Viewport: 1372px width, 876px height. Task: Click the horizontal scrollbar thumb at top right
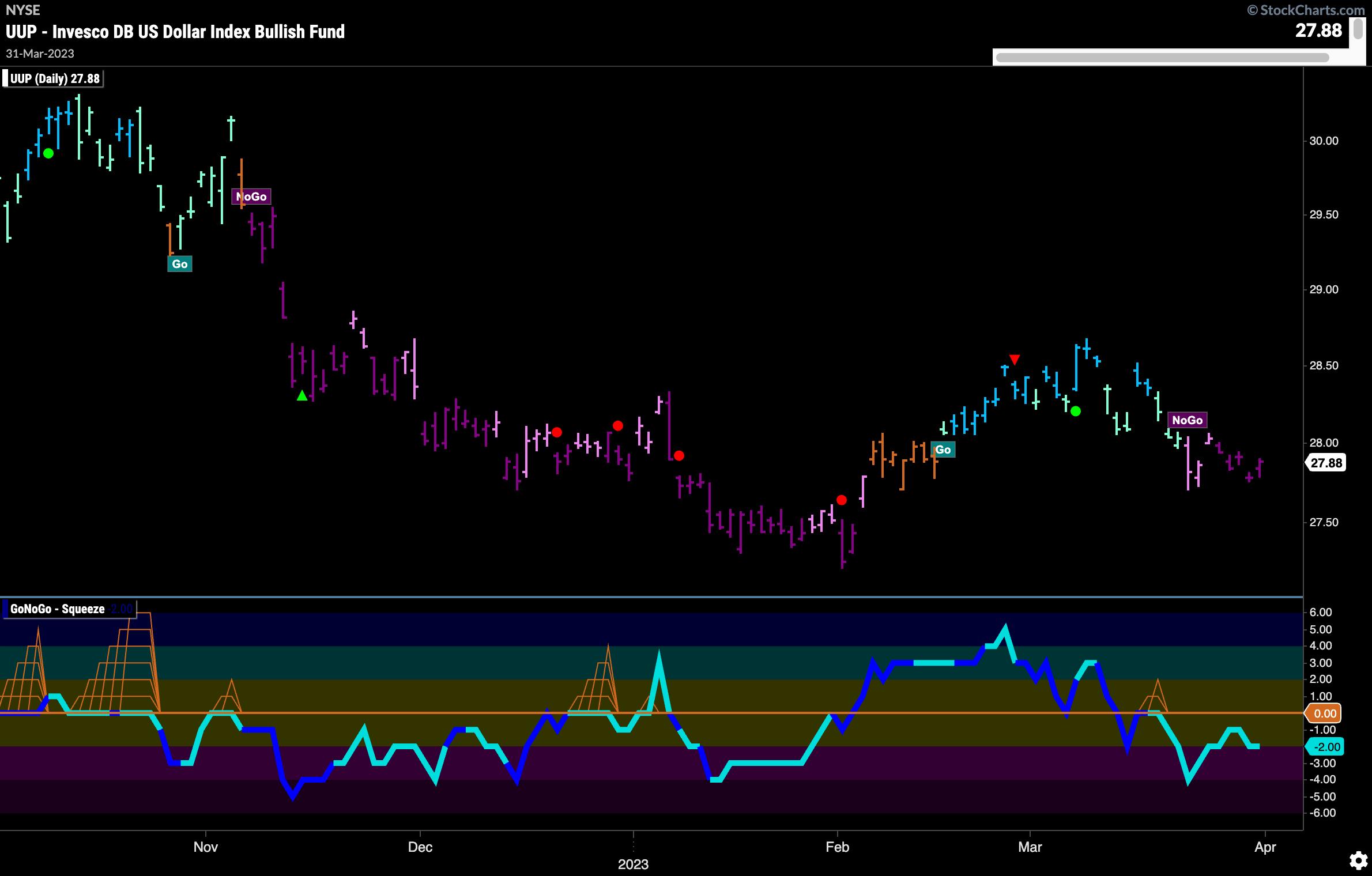pyautogui.click(x=1162, y=58)
